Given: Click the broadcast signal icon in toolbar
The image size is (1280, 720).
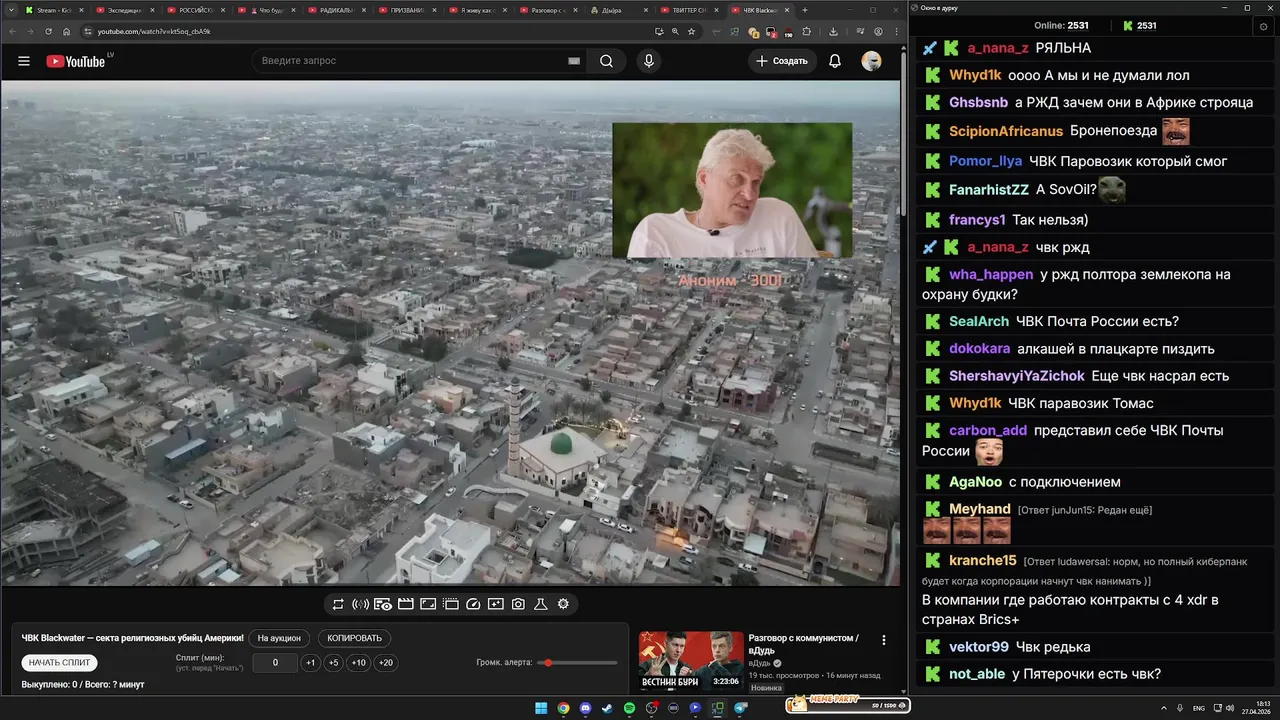Looking at the screenshot, I should [x=360, y=604].
